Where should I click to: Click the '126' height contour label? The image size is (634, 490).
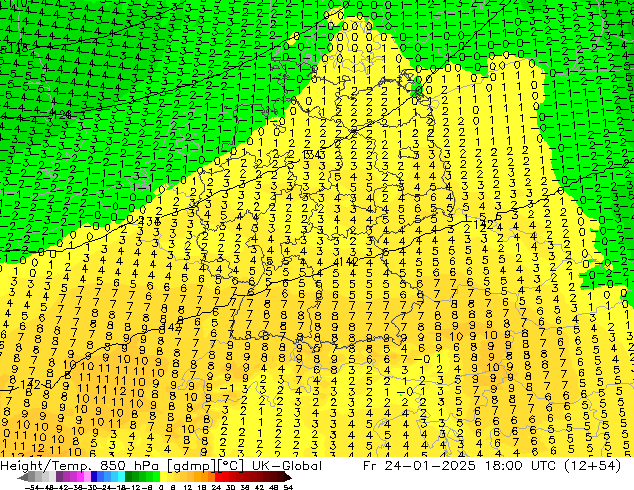coord(62,115)
